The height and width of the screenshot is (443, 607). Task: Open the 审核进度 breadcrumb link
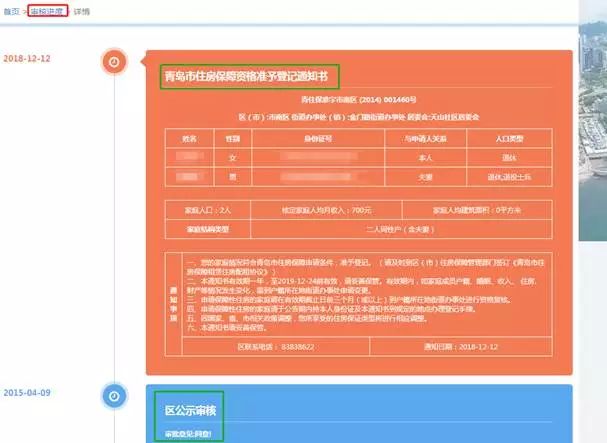pos(47,11)
